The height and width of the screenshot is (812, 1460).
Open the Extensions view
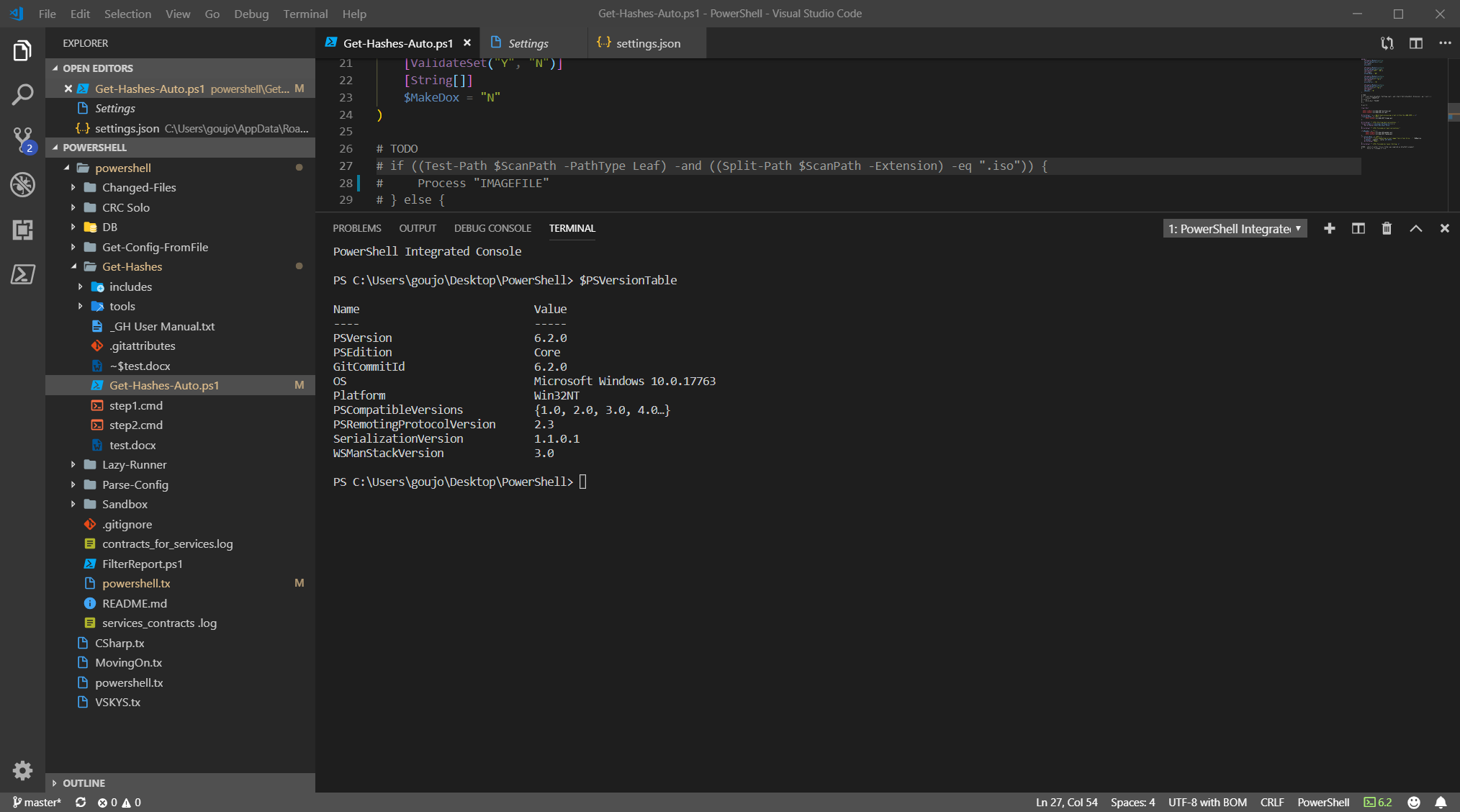pos(22,230)
